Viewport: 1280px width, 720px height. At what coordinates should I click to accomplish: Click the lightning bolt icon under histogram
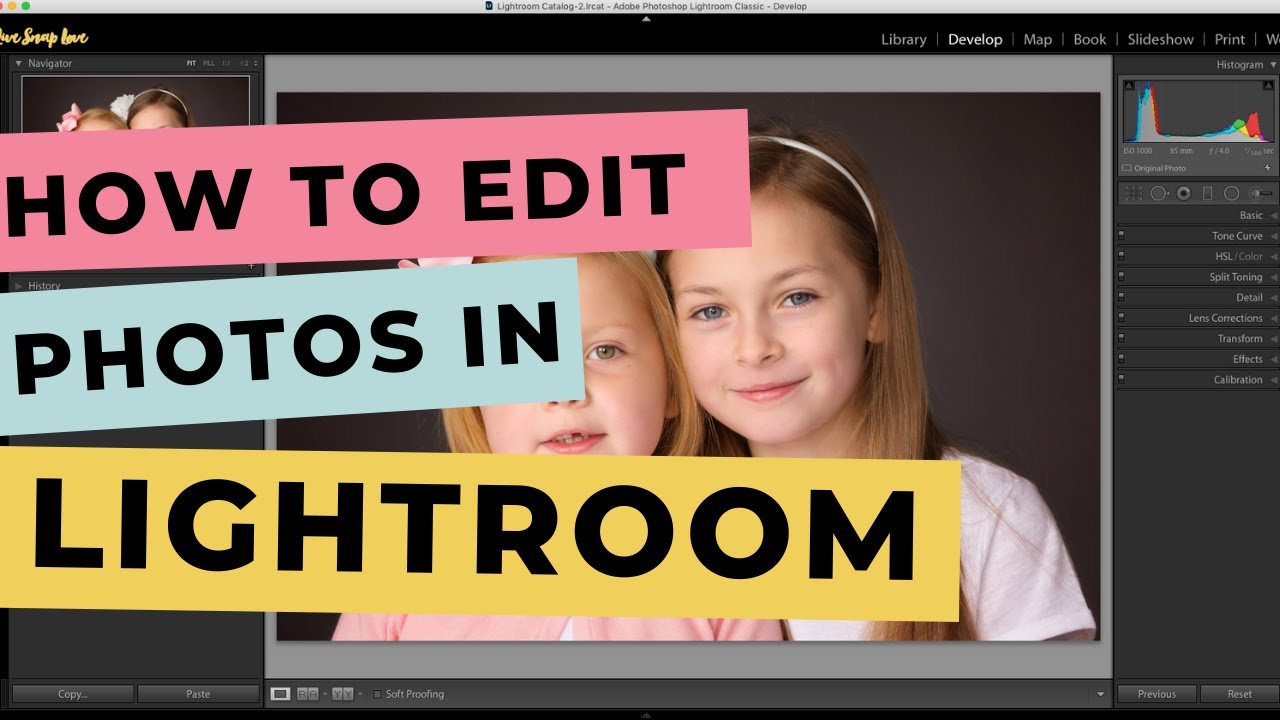1269,168
